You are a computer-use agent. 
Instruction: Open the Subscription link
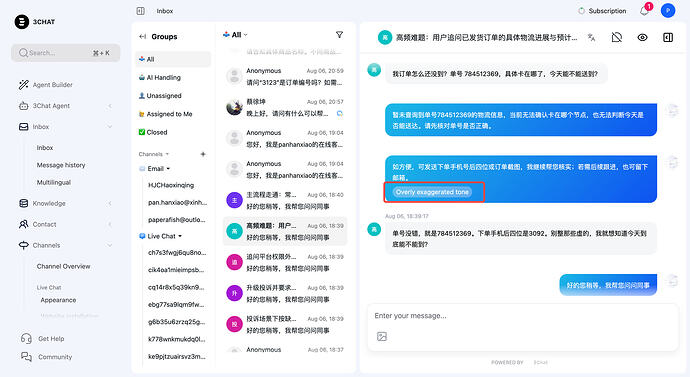click(x=602, y=11)
